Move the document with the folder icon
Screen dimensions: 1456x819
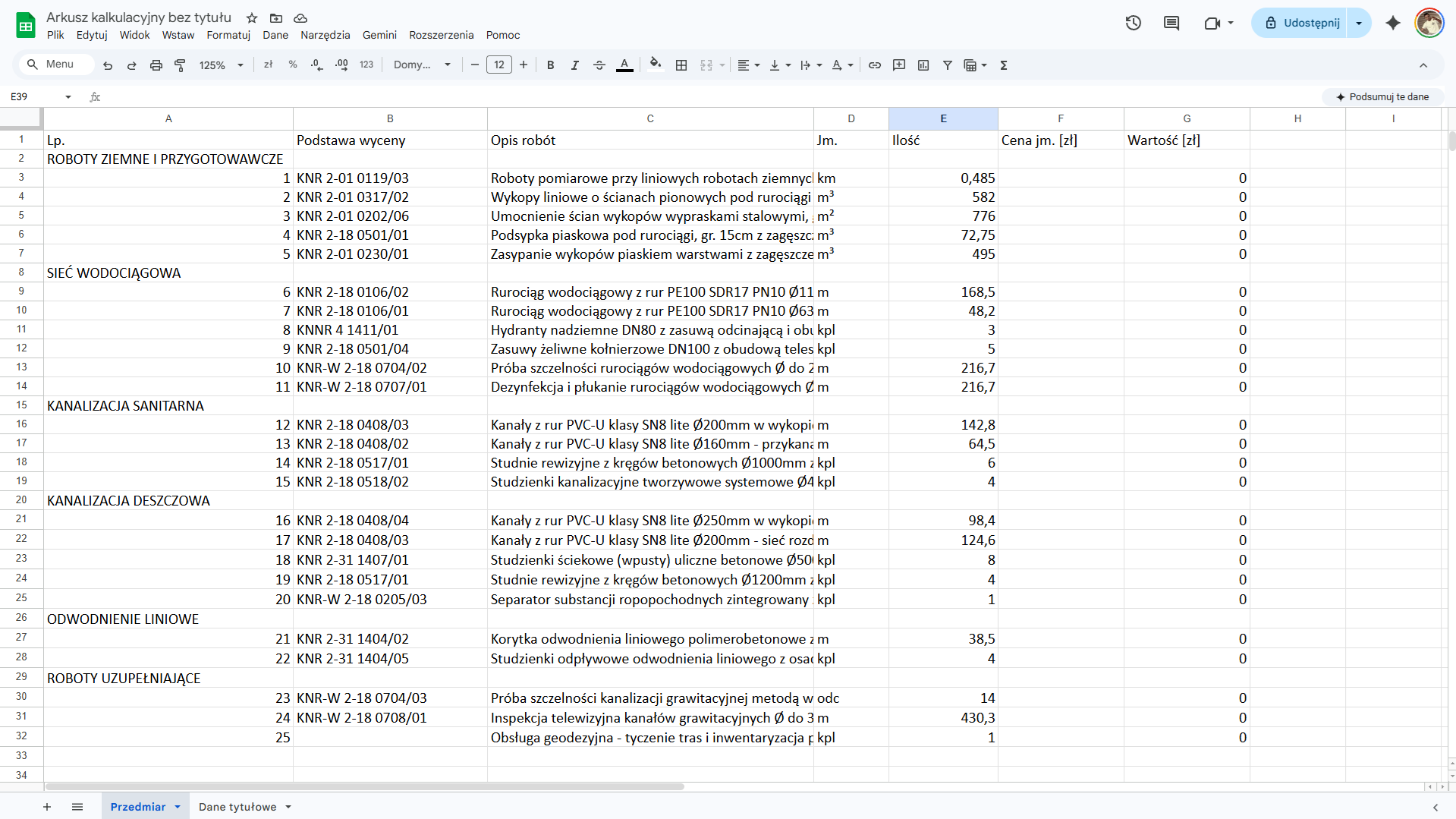tap(276, 17)
